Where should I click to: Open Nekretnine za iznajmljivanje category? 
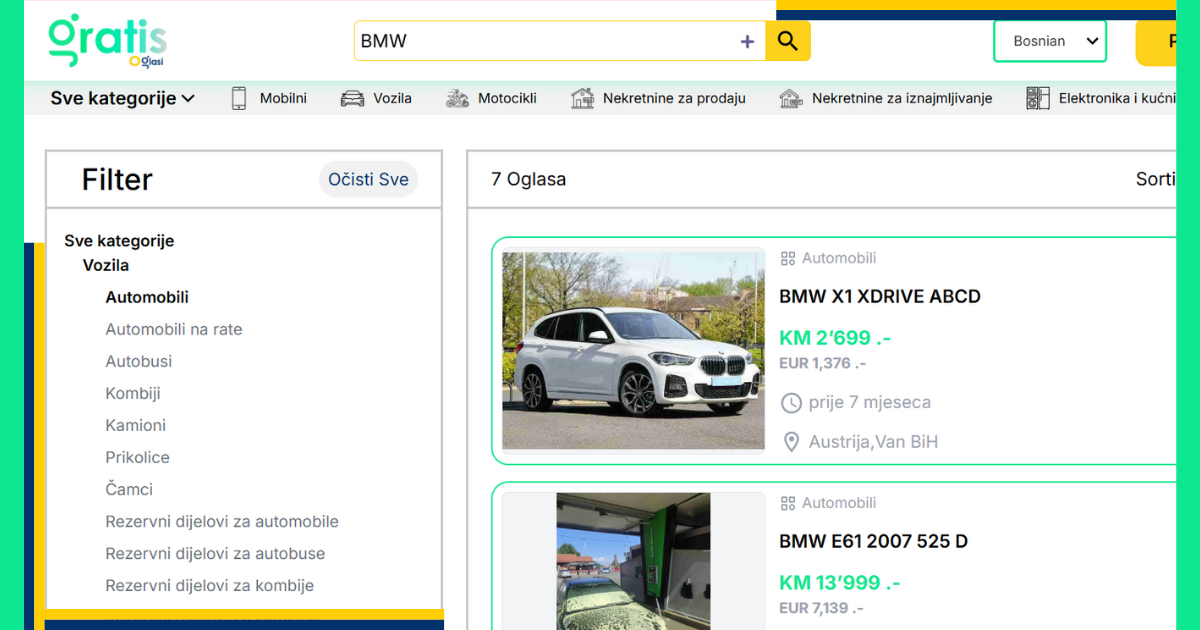pyautogui.click(x=902, y=98)
